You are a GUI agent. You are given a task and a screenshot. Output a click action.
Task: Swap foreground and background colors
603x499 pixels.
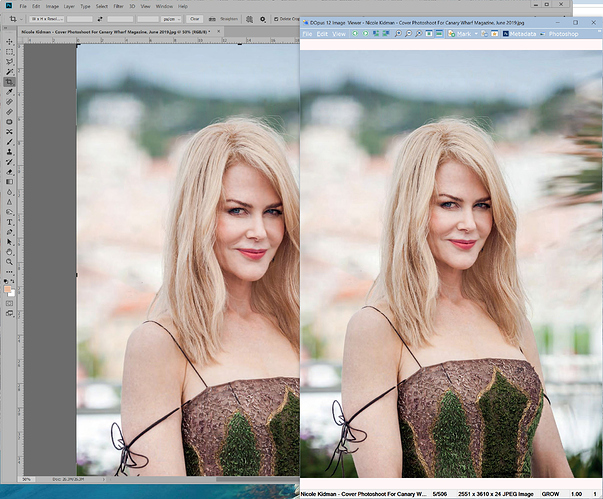pos(13,281)
